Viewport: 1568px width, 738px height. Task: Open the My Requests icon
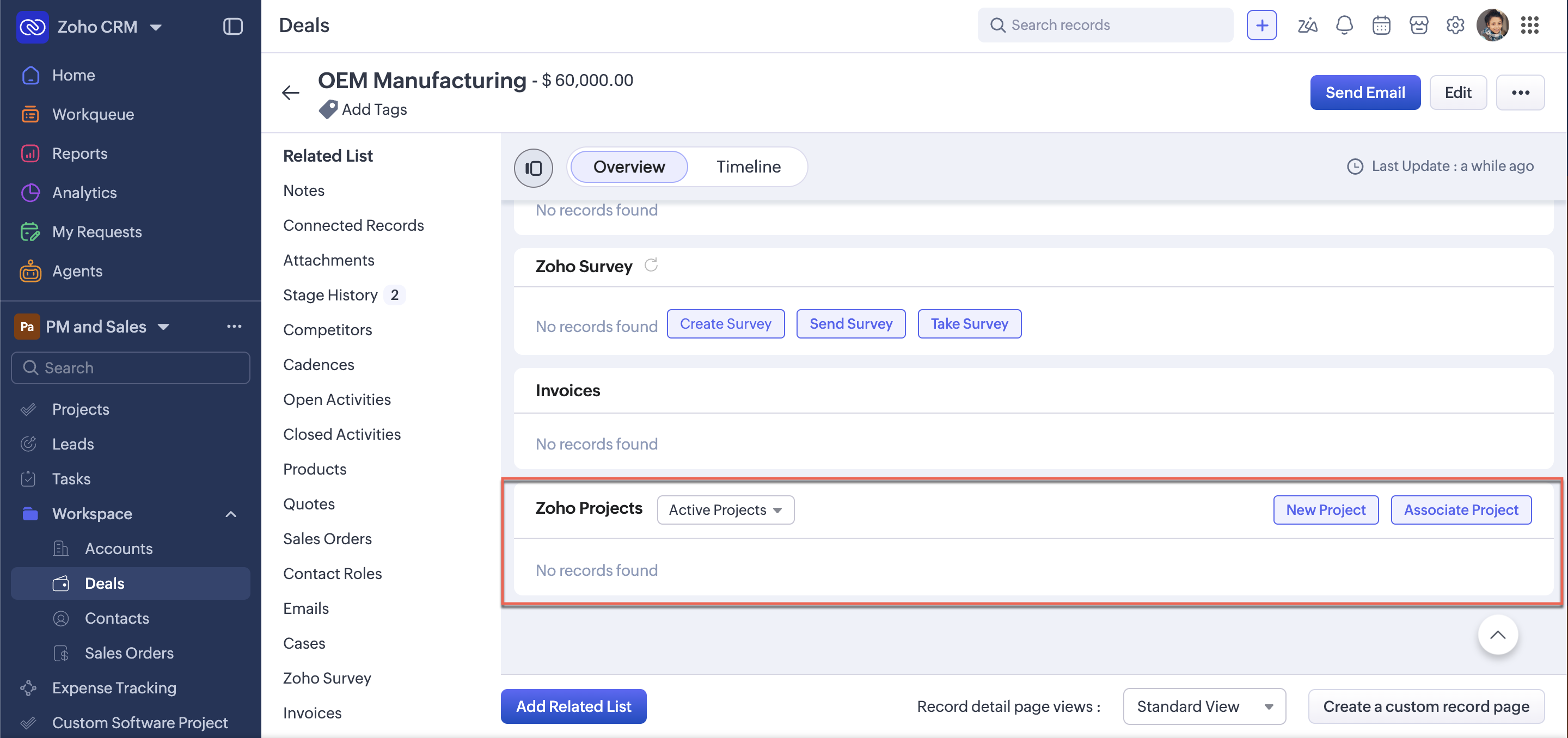pos(30,232)
